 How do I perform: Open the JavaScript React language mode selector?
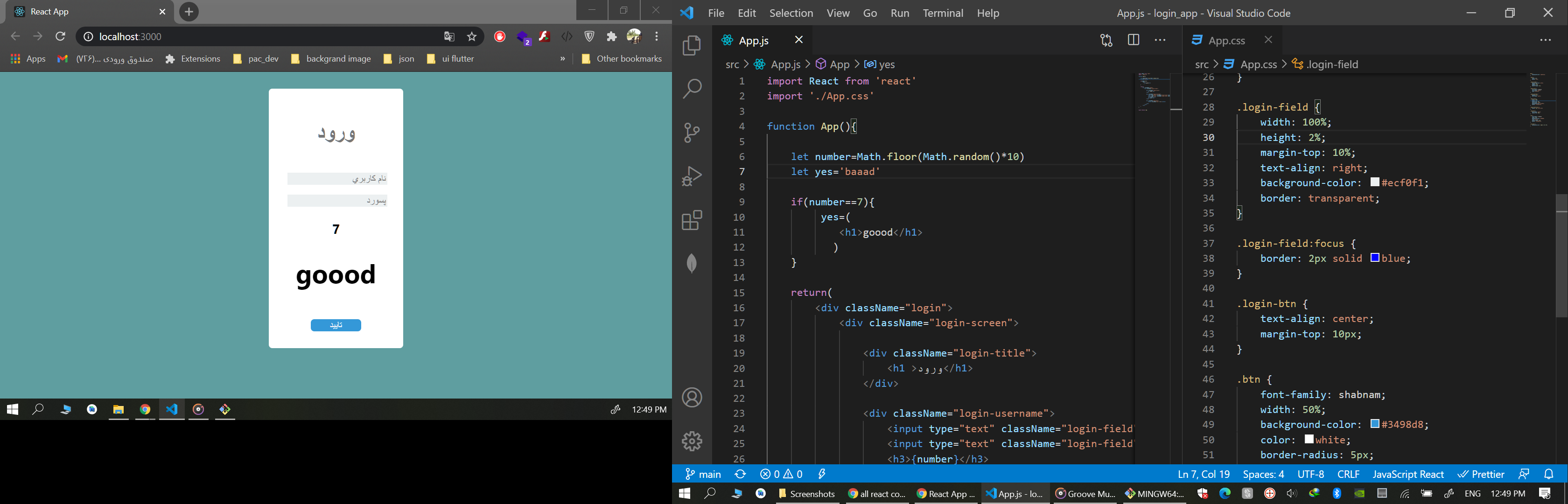point(1407,474)
